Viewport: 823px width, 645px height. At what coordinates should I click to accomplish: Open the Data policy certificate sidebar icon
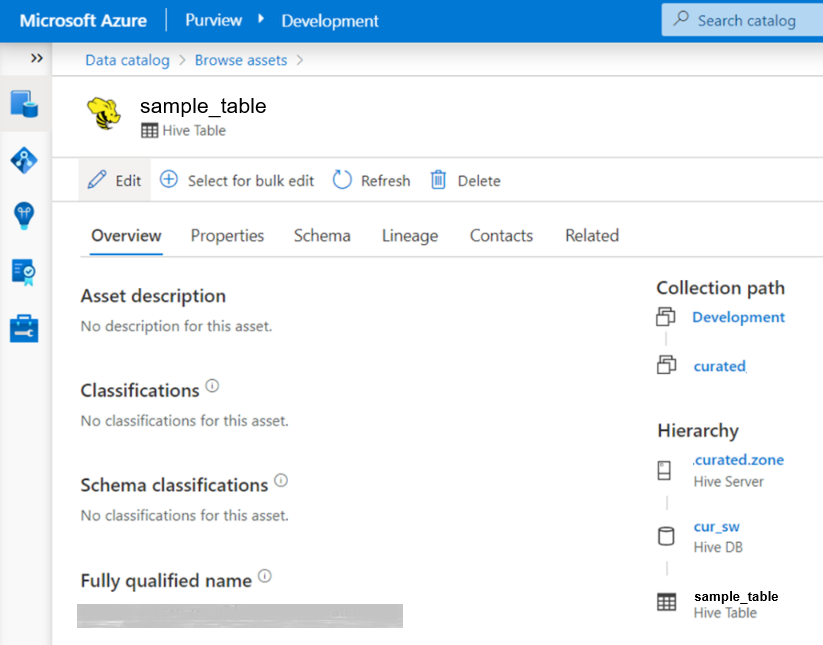click(24, 272)
